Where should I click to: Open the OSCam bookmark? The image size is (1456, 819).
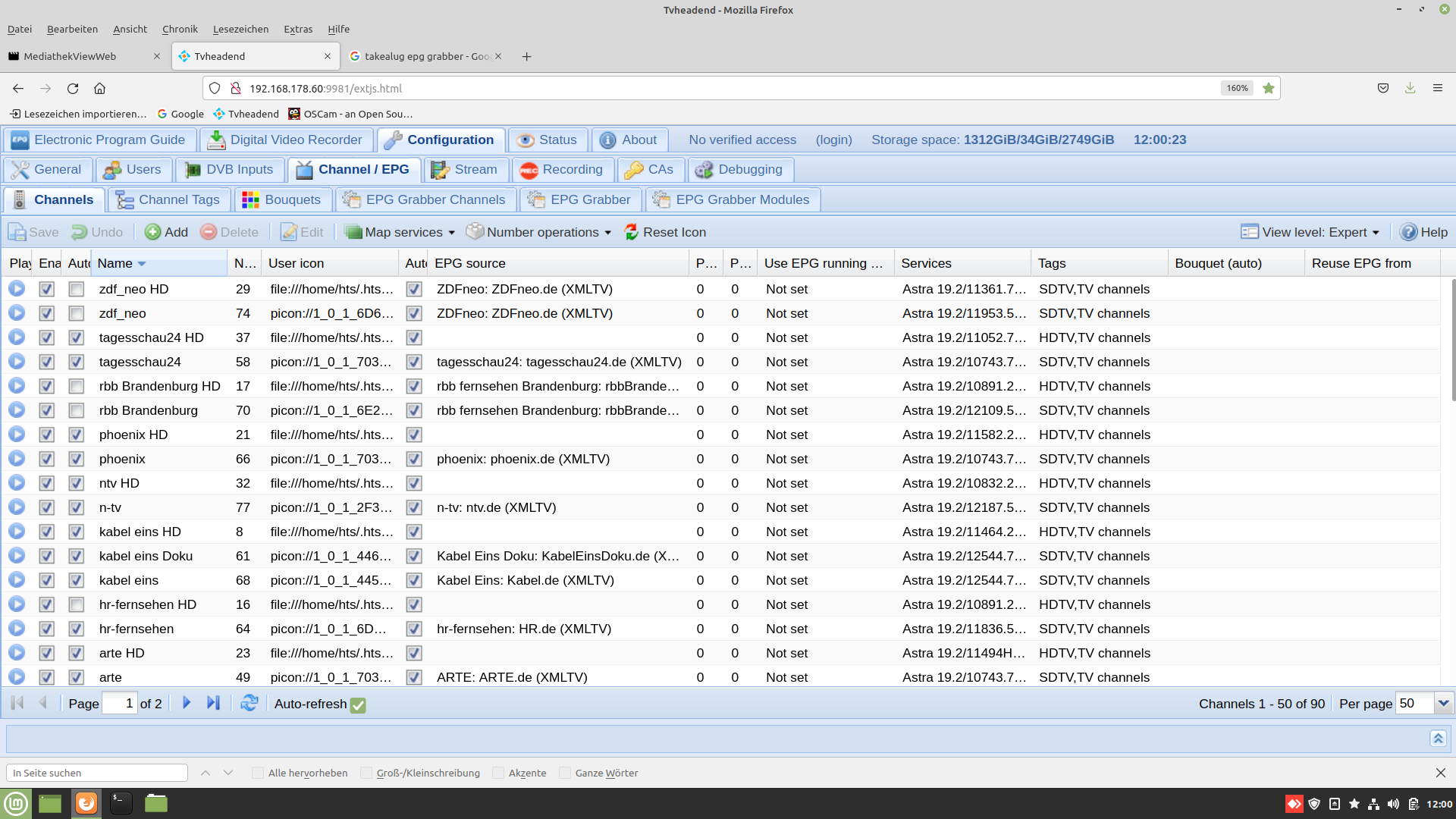[350, 114]
